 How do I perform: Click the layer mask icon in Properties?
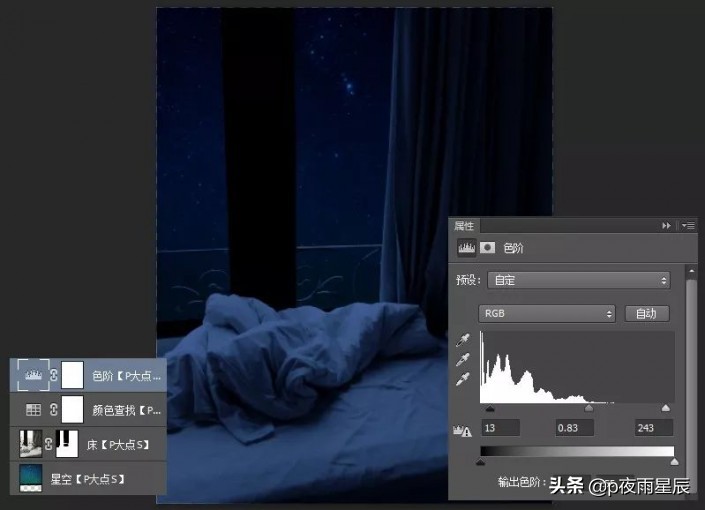487,247
